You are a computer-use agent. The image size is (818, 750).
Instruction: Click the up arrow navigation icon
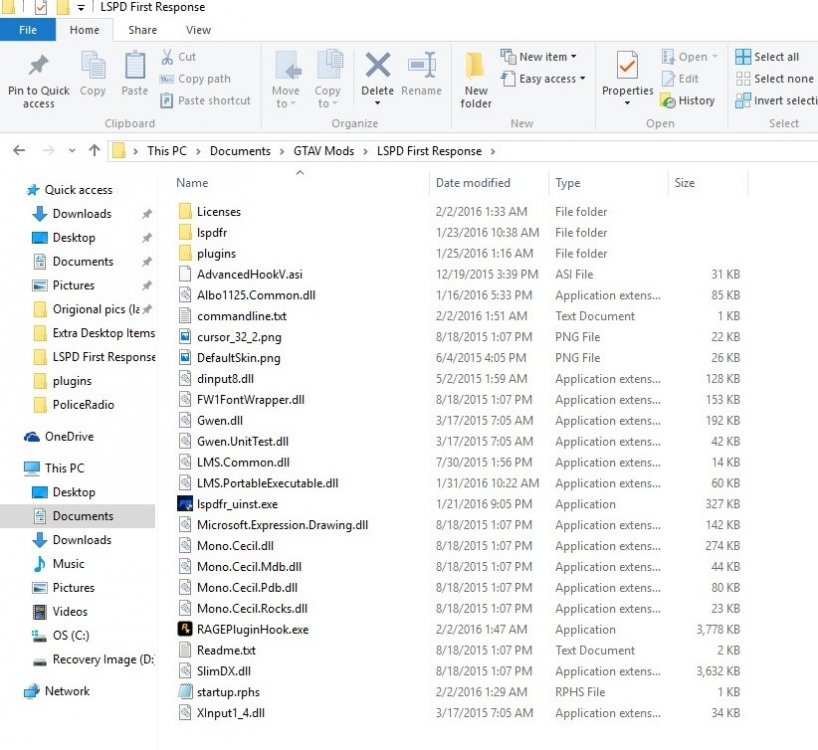(94, 151)
